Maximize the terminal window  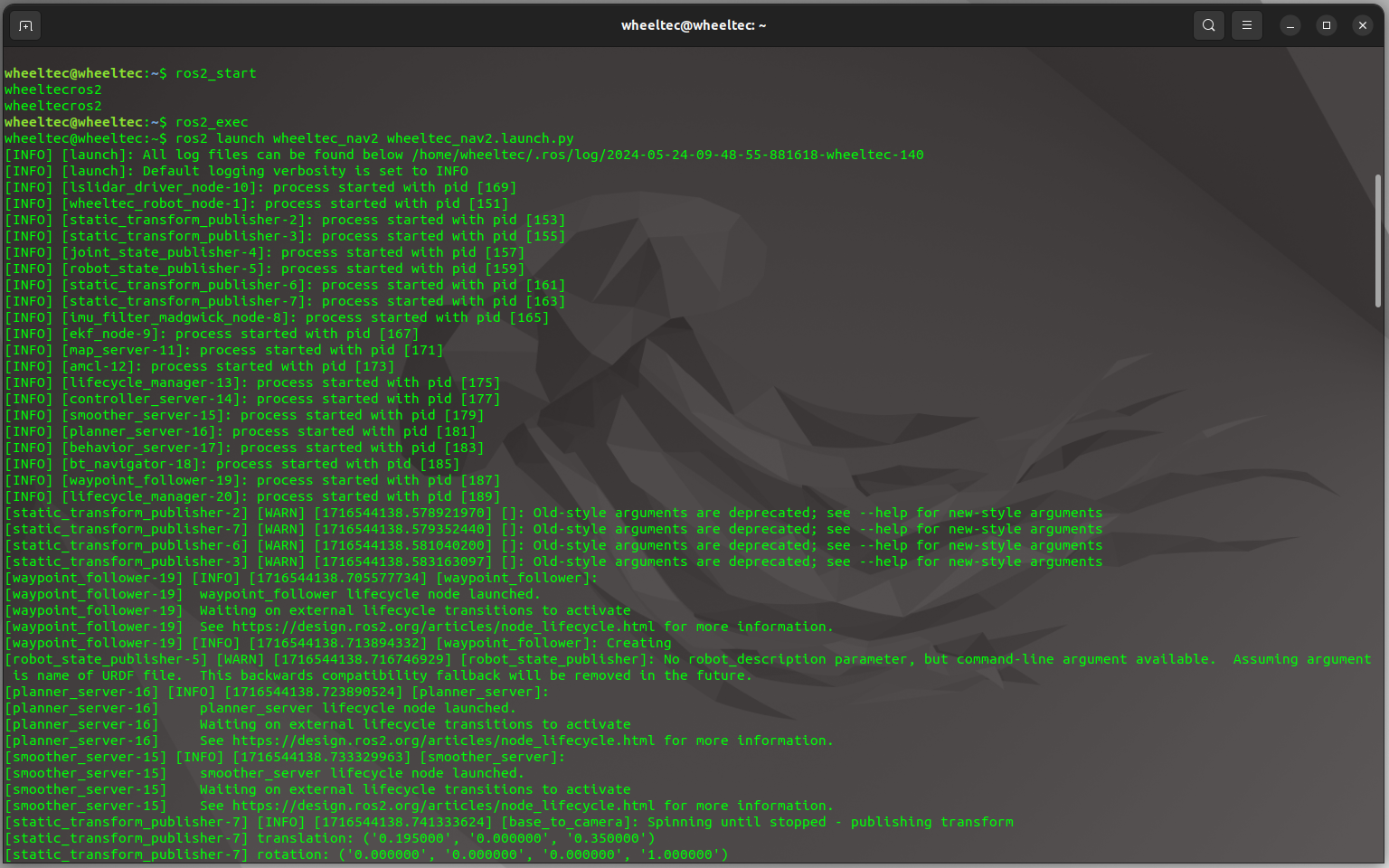[1327, 25]
